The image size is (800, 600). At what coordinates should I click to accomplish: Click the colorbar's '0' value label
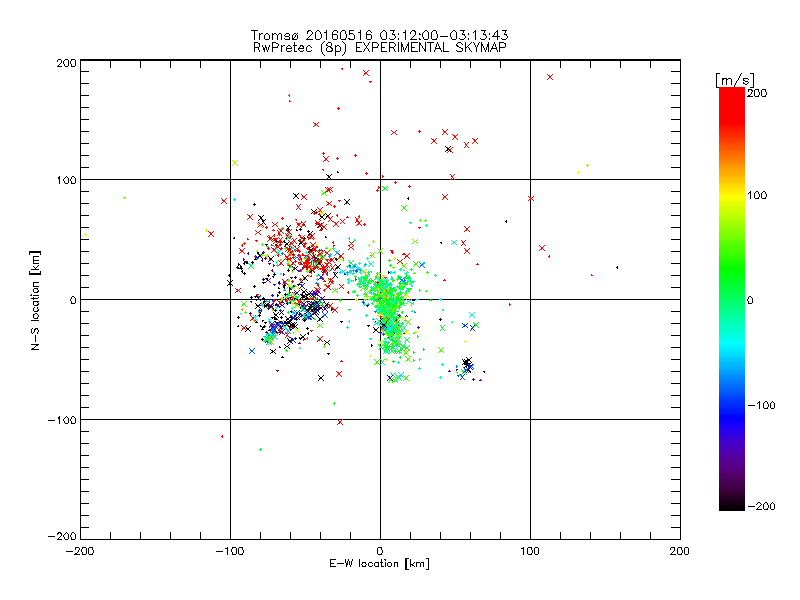tap(750, 300)
